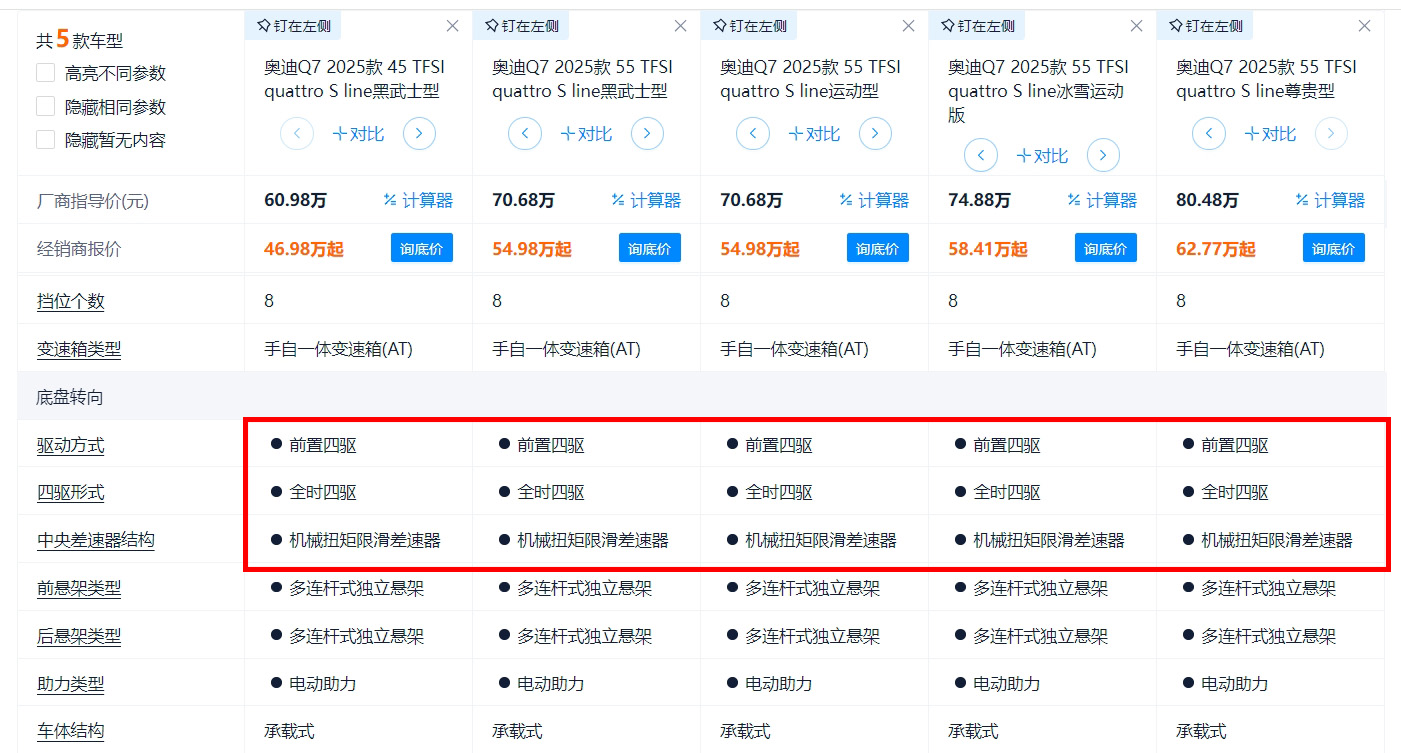Viewport: 1401px width, 753px height.
Task: Select 共5款车型 count text
Action: point(79,40)
